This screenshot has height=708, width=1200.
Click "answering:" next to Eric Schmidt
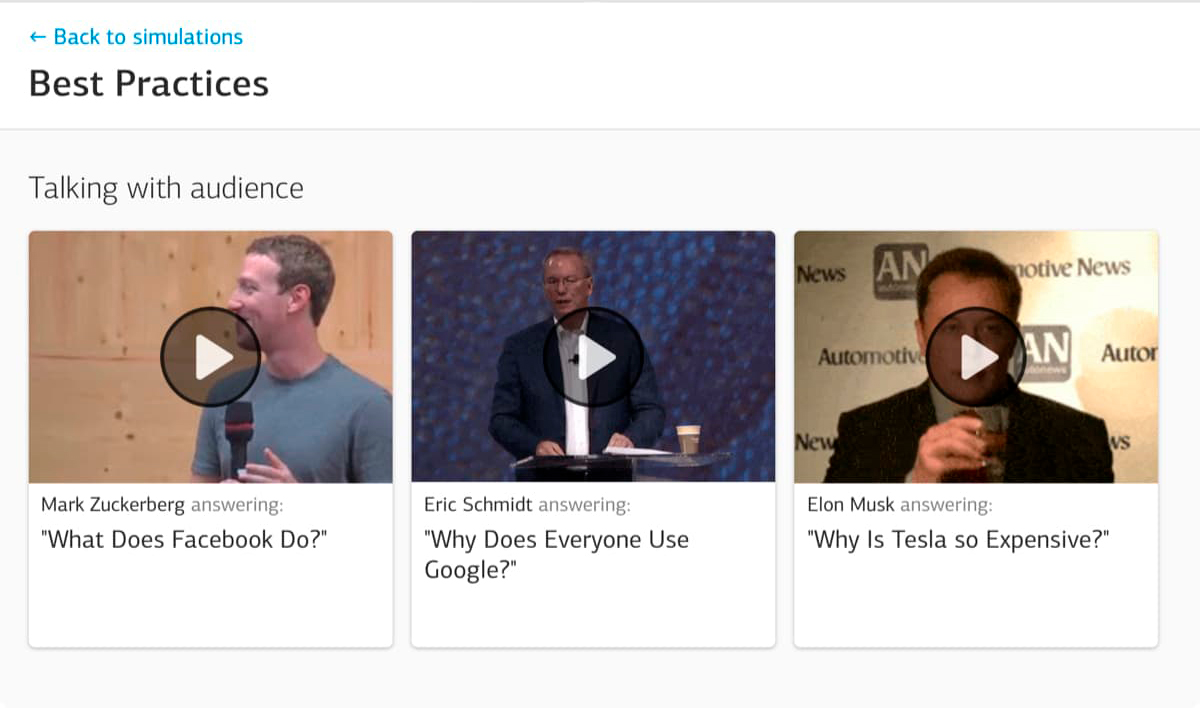[x=584, y=505]
